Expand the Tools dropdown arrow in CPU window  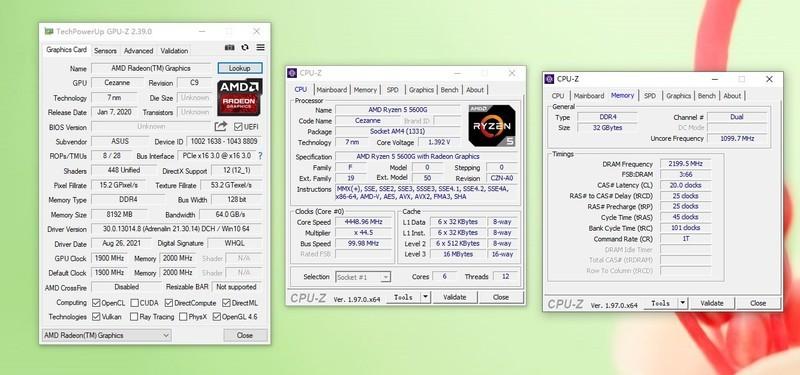[426, 297]
